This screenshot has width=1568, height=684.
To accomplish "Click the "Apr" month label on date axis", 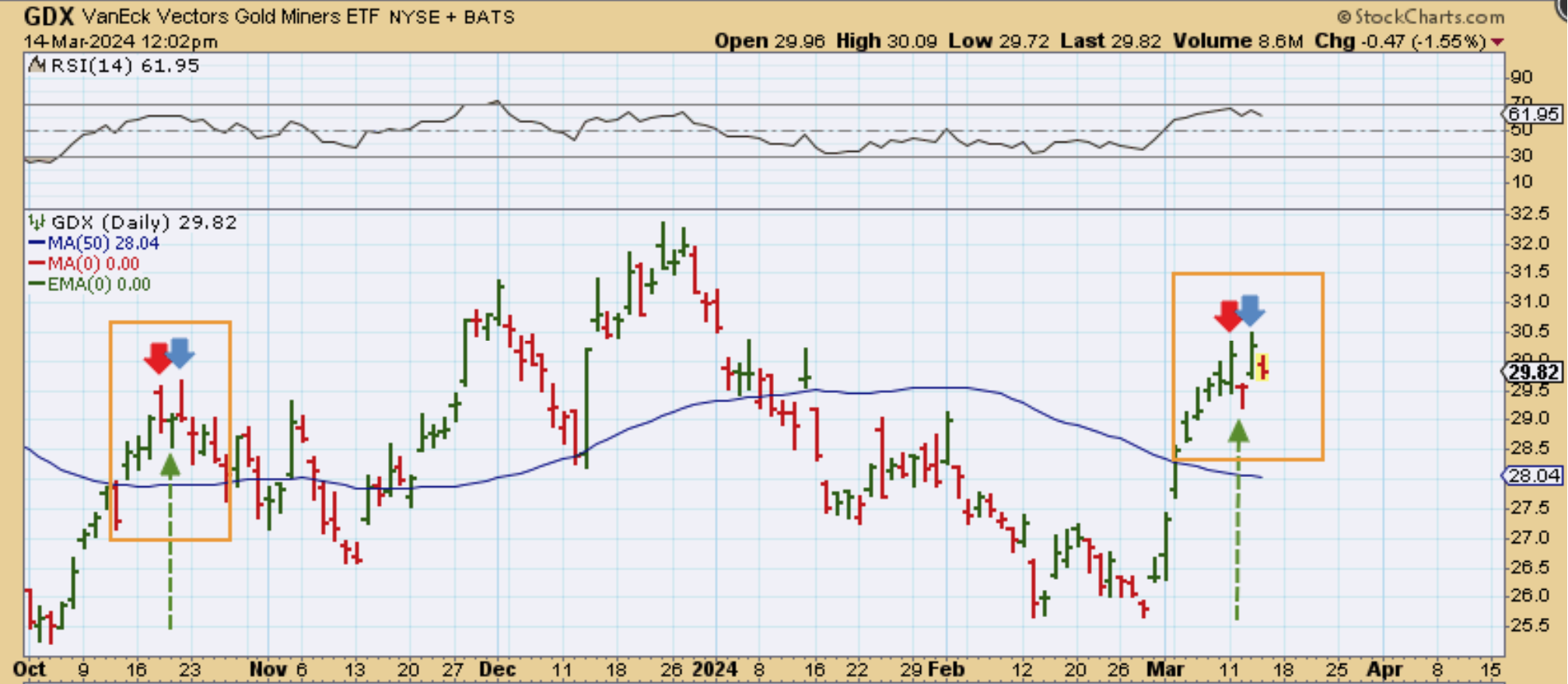I will click(x=1384, y=669).
